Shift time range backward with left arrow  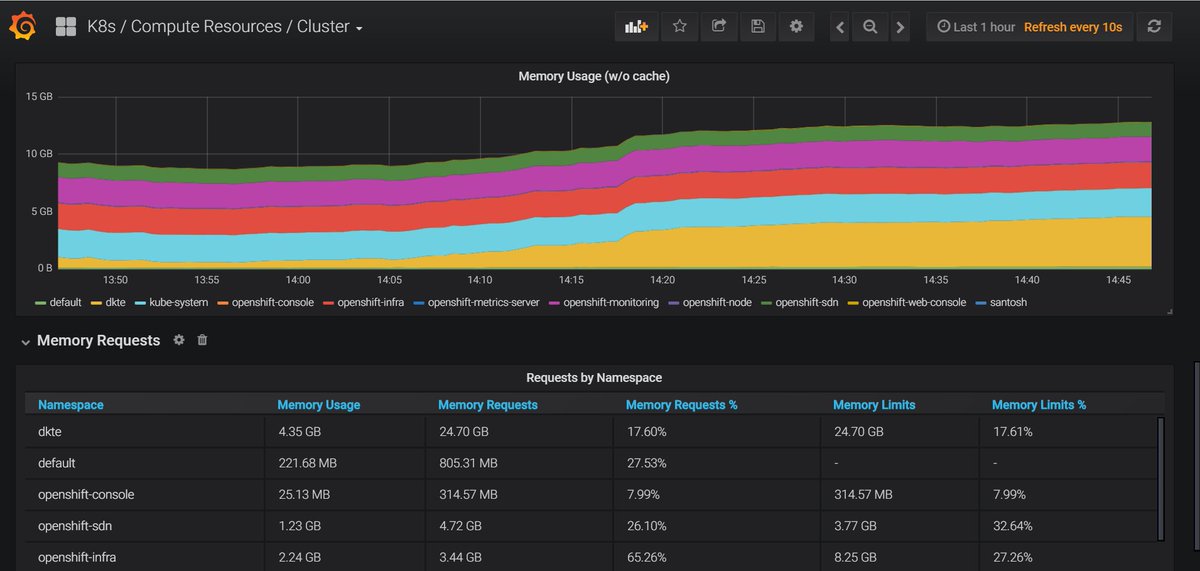(840, 27)
